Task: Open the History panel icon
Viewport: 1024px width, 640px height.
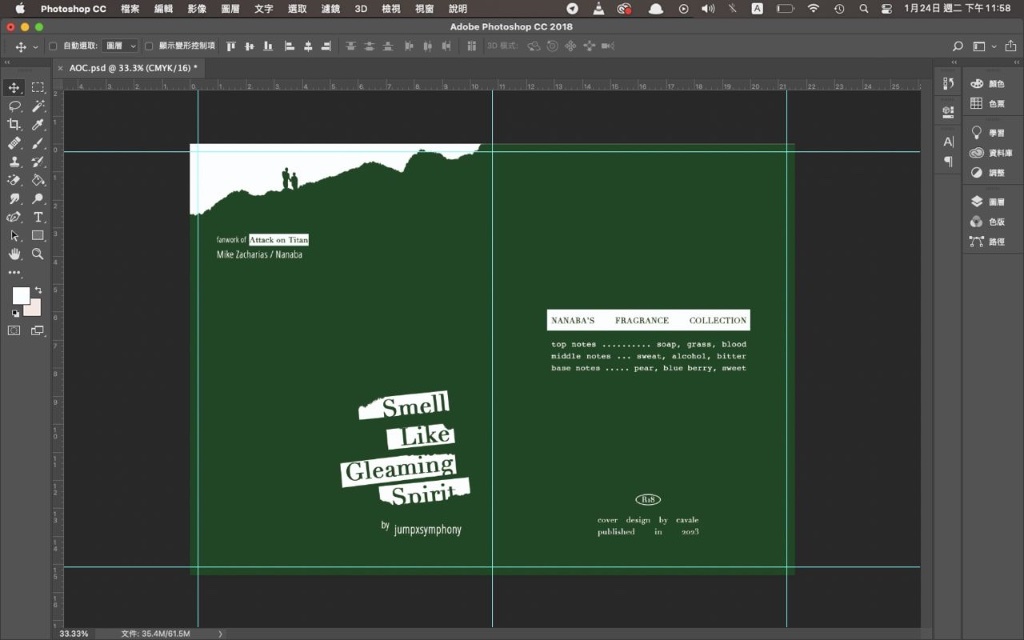Action: point(948,84)
